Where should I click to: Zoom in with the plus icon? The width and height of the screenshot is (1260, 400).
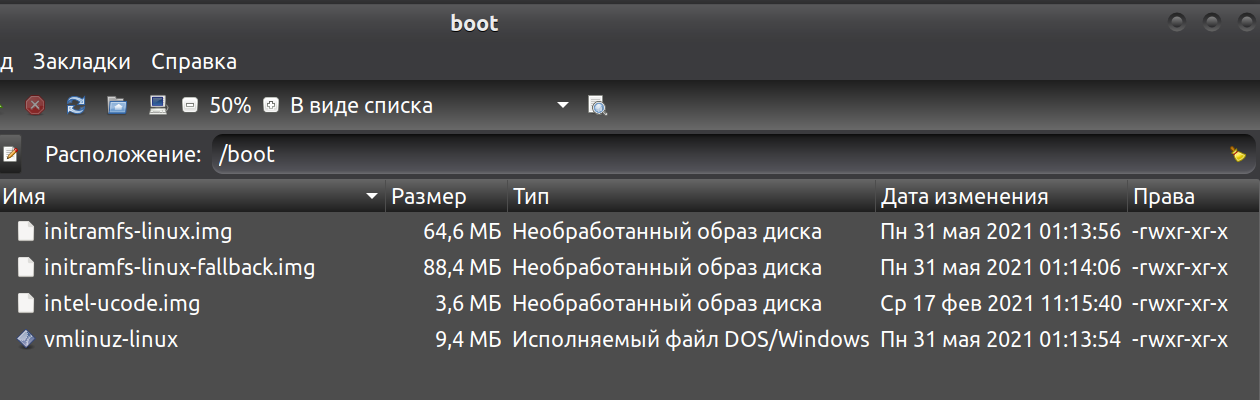coord(270,105)
